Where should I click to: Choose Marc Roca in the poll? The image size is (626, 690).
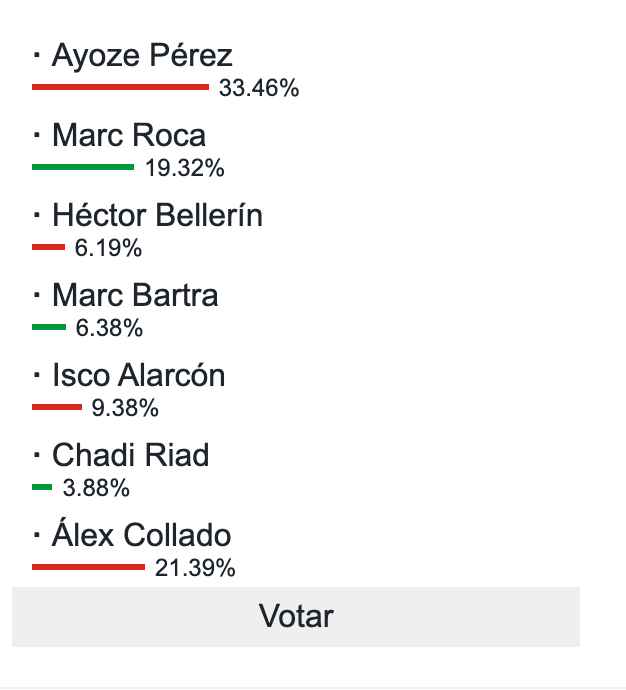coord(128,136)
